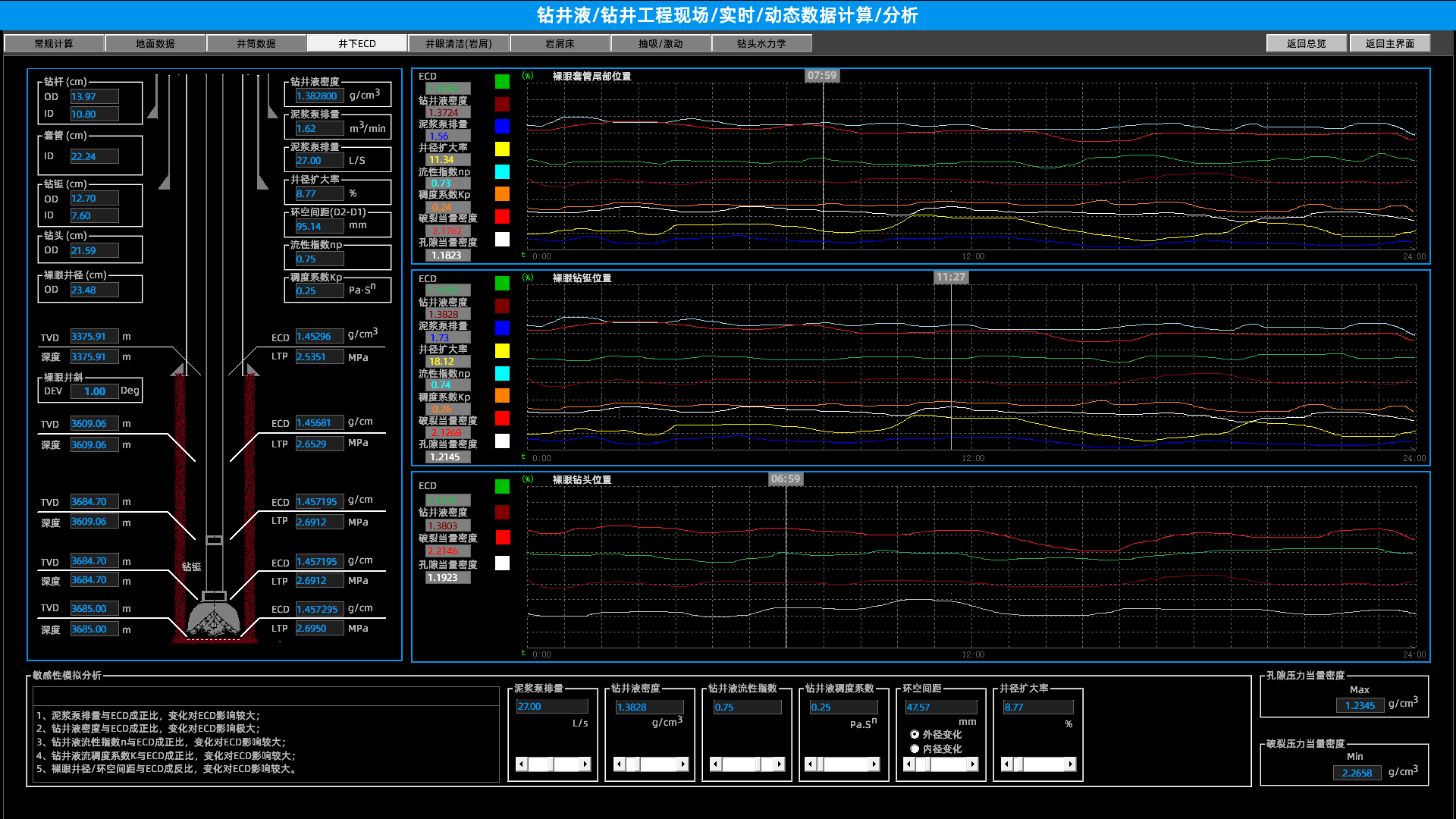Viewport: 1456px width, 819px height.
Task: Select the 井下ECD tab
Action: [357, 43]
